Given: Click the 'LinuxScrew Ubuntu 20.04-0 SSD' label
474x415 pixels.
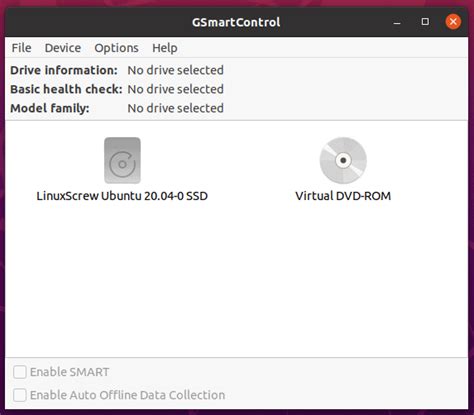Looking at the screenshot, I should [122, 196].
